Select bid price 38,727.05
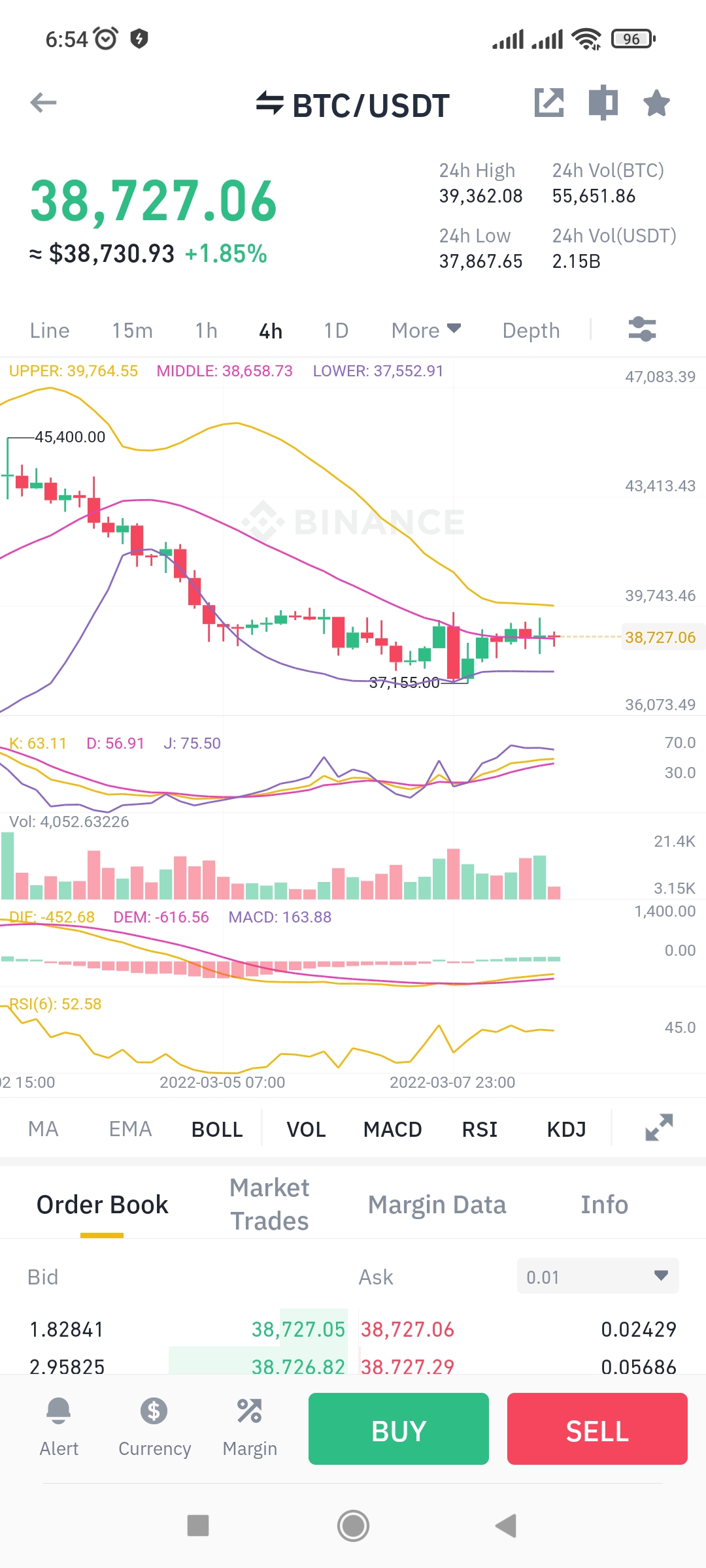 click(298, 1329)
